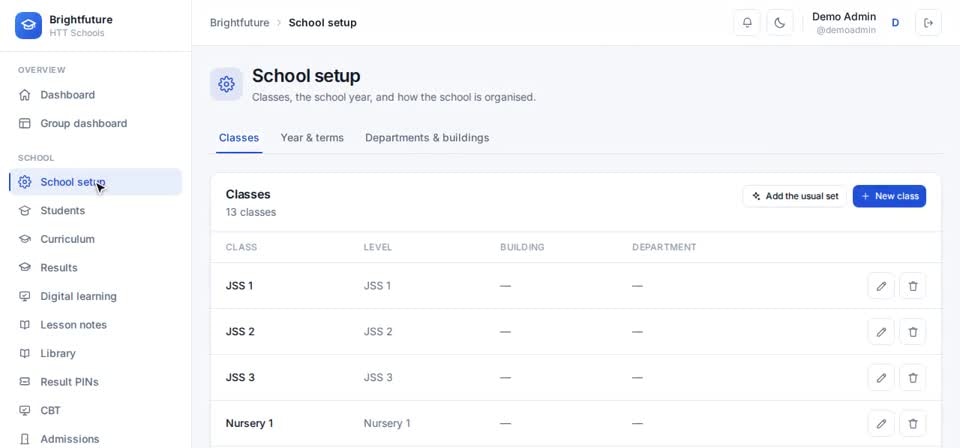Click School setup breadcrumb text
The width and height of the screenshot is (960, 448).
pos(323,23)
